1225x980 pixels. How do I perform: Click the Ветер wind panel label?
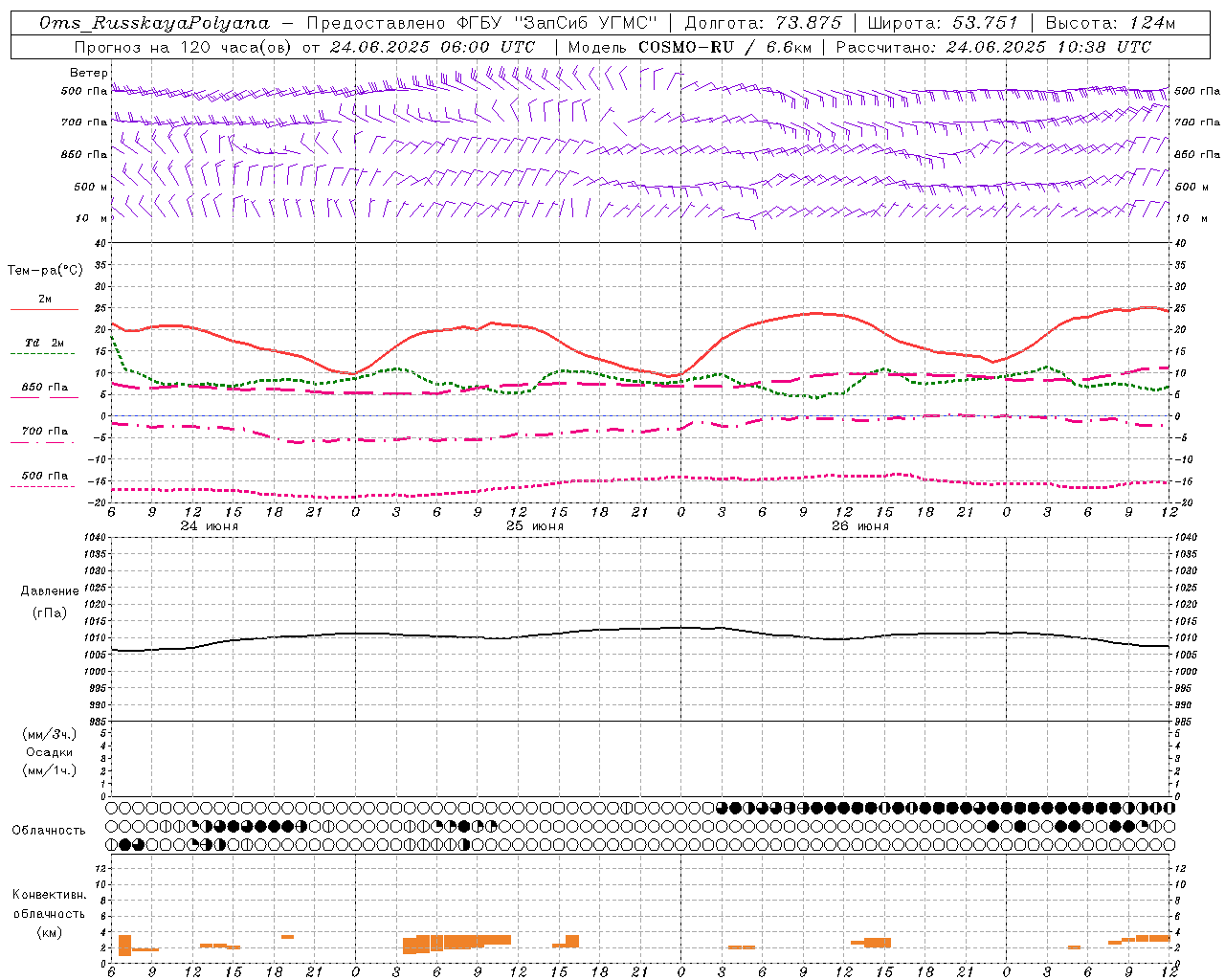tap(89, 73)
